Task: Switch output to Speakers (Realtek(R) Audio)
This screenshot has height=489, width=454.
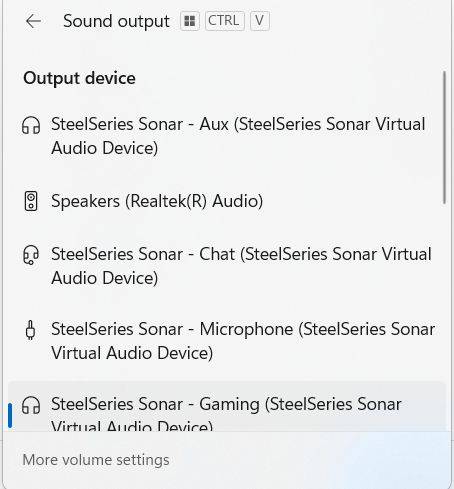Action: point(227,201)
